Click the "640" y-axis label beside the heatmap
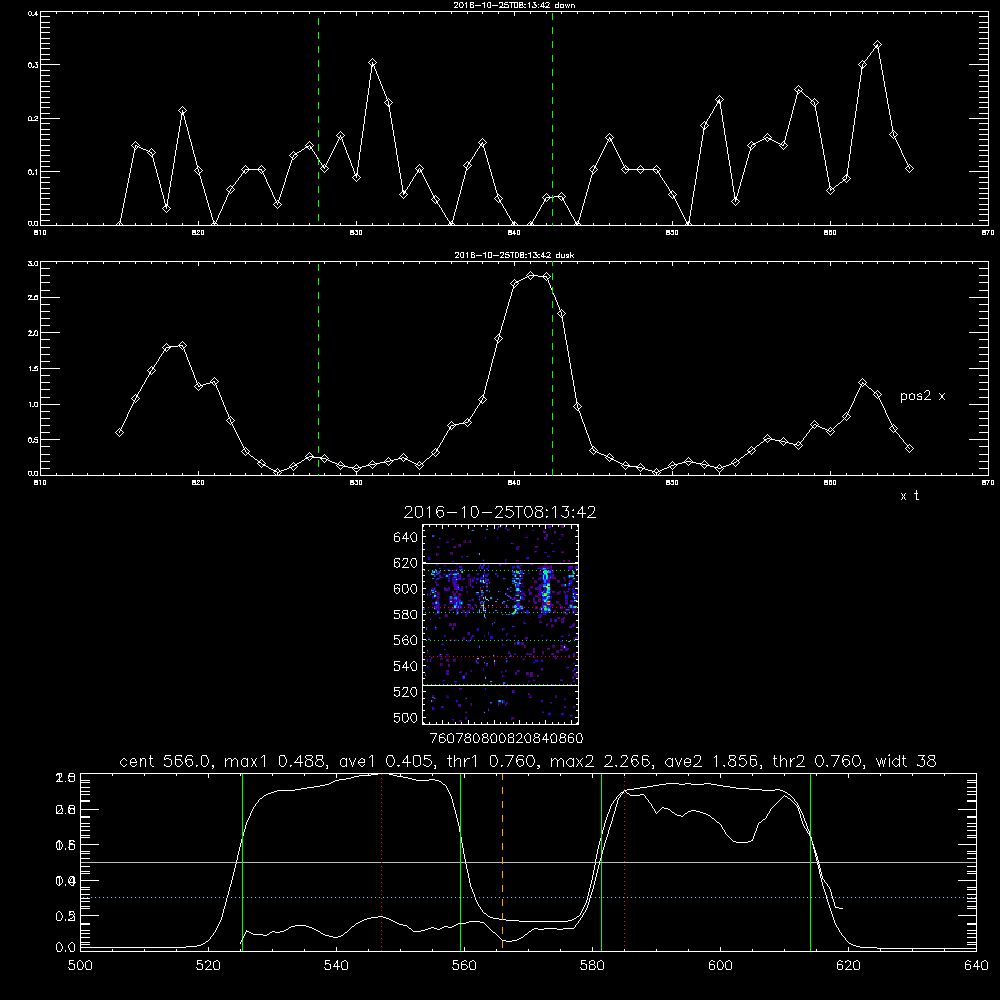1000x1000 pixels. 406,538
